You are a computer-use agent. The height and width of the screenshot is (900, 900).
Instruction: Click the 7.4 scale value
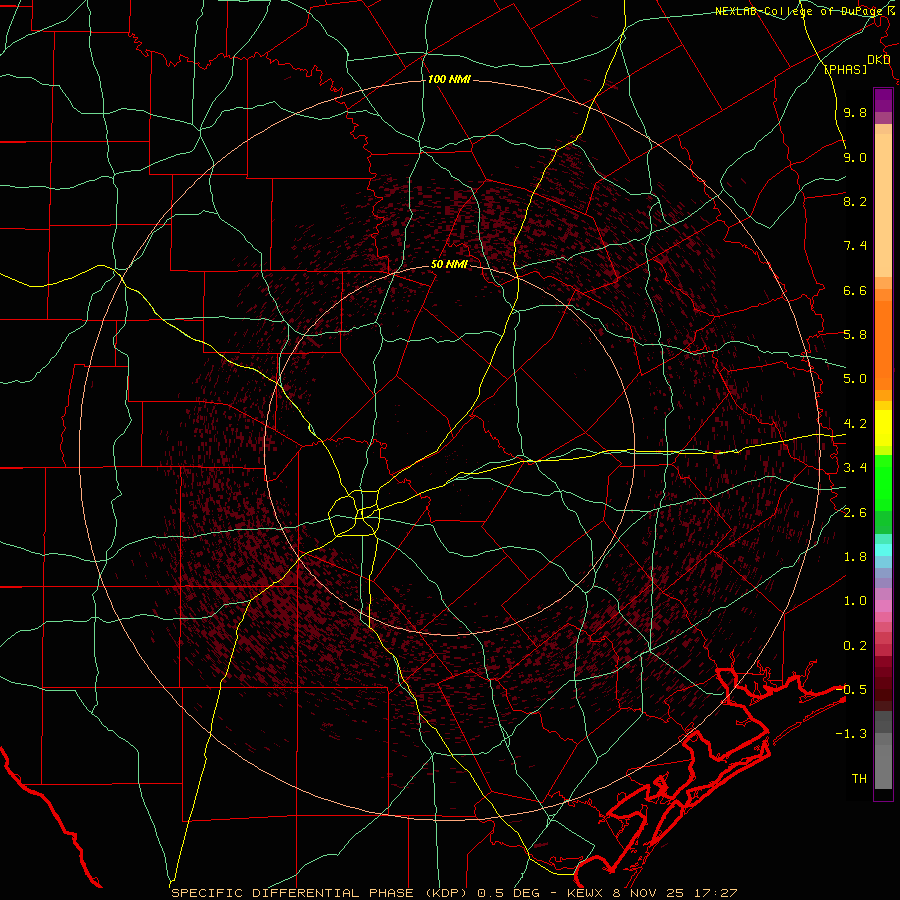pos(855,246)
